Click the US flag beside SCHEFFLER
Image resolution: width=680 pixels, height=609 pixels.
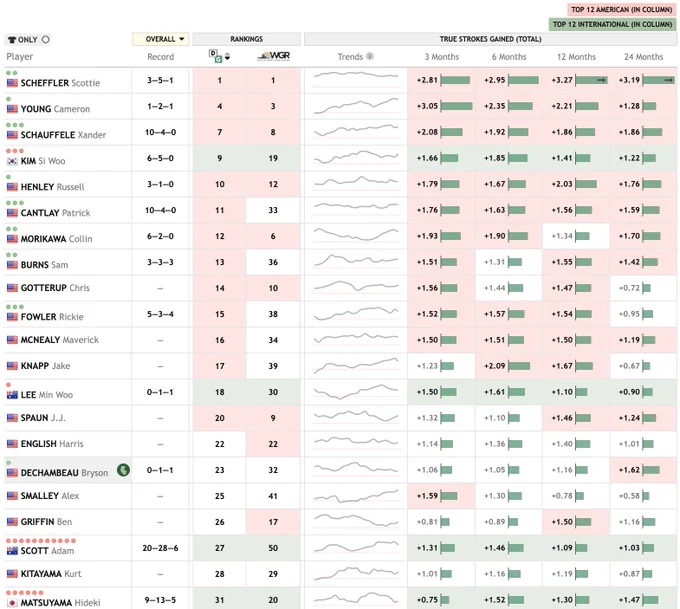12,83
